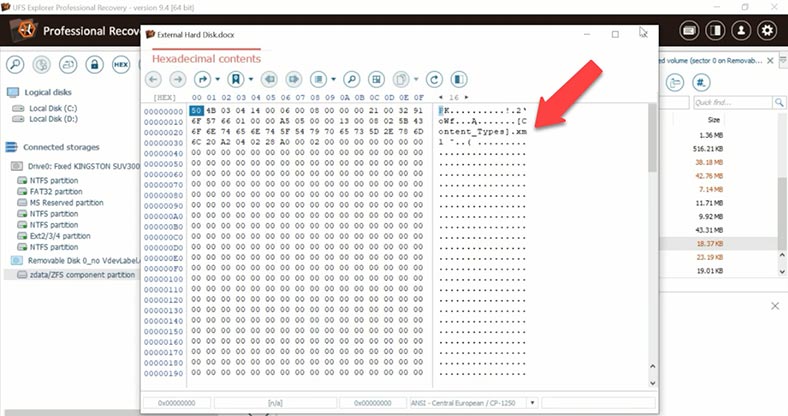This screenshot has width=788, height=416.
Task: Click the go-to-position jump arrow icon
Action: [x=202, y=79]
